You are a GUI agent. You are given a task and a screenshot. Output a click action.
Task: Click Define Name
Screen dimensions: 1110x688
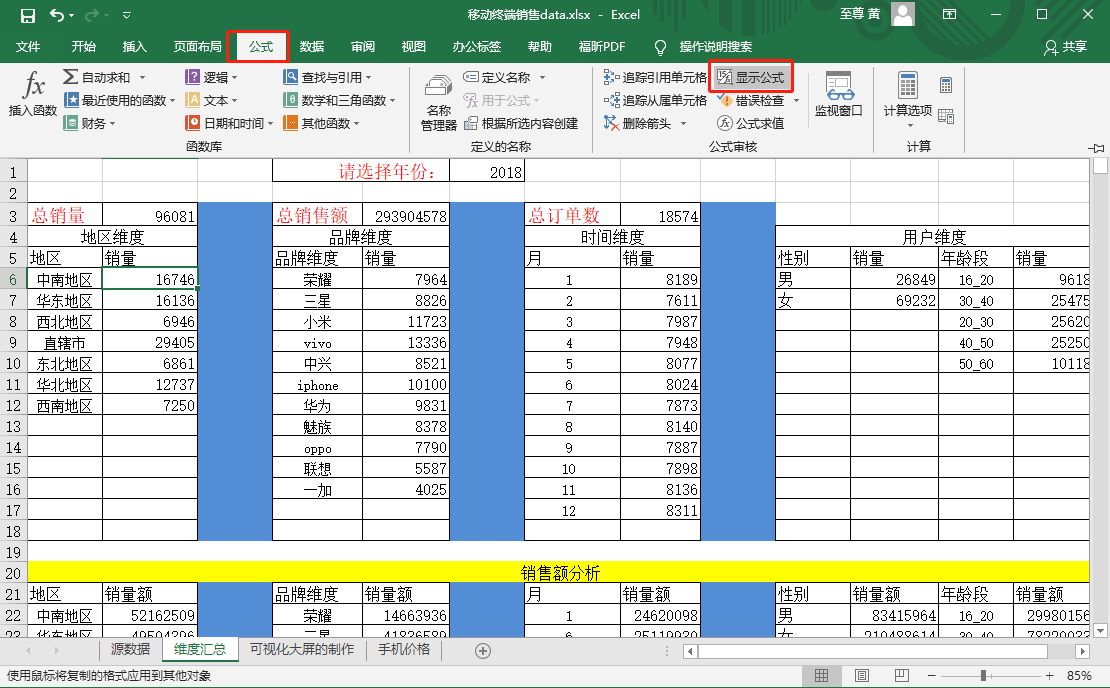(x=497, y=77)
